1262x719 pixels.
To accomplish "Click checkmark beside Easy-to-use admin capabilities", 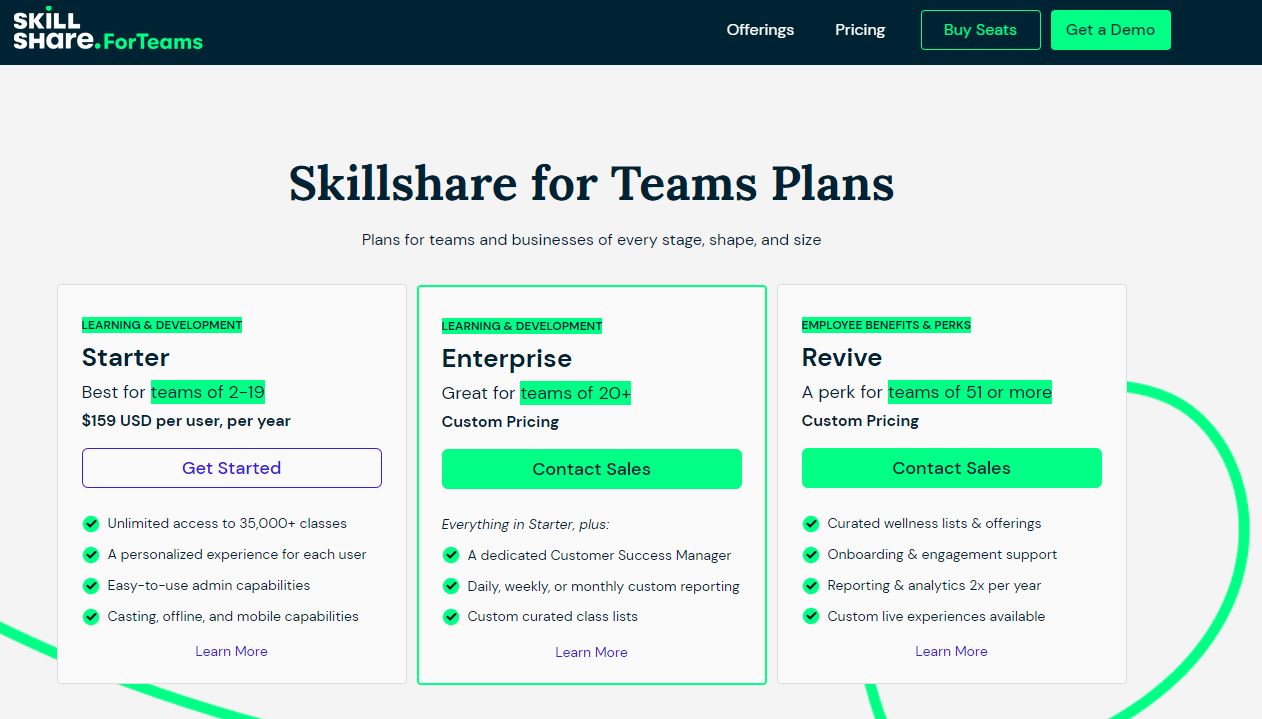I will pos(91,585).
